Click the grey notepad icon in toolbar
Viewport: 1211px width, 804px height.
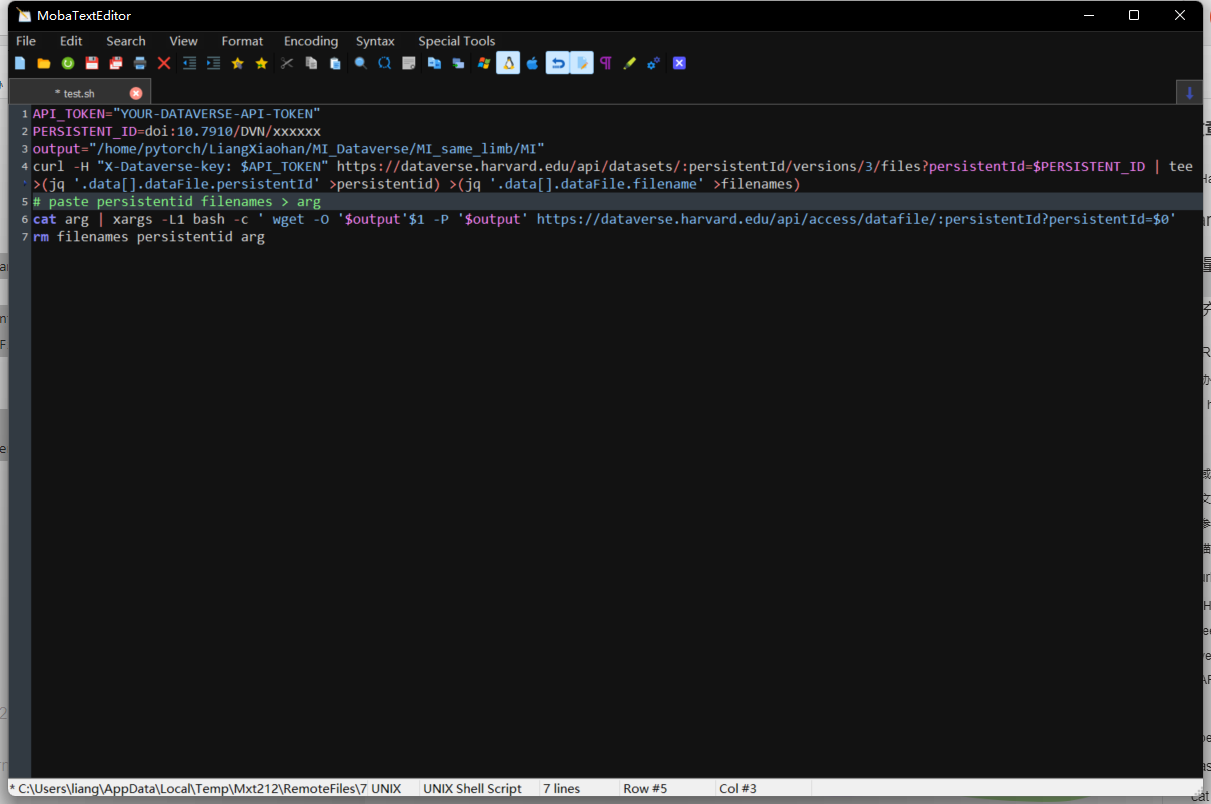point(408,63)
